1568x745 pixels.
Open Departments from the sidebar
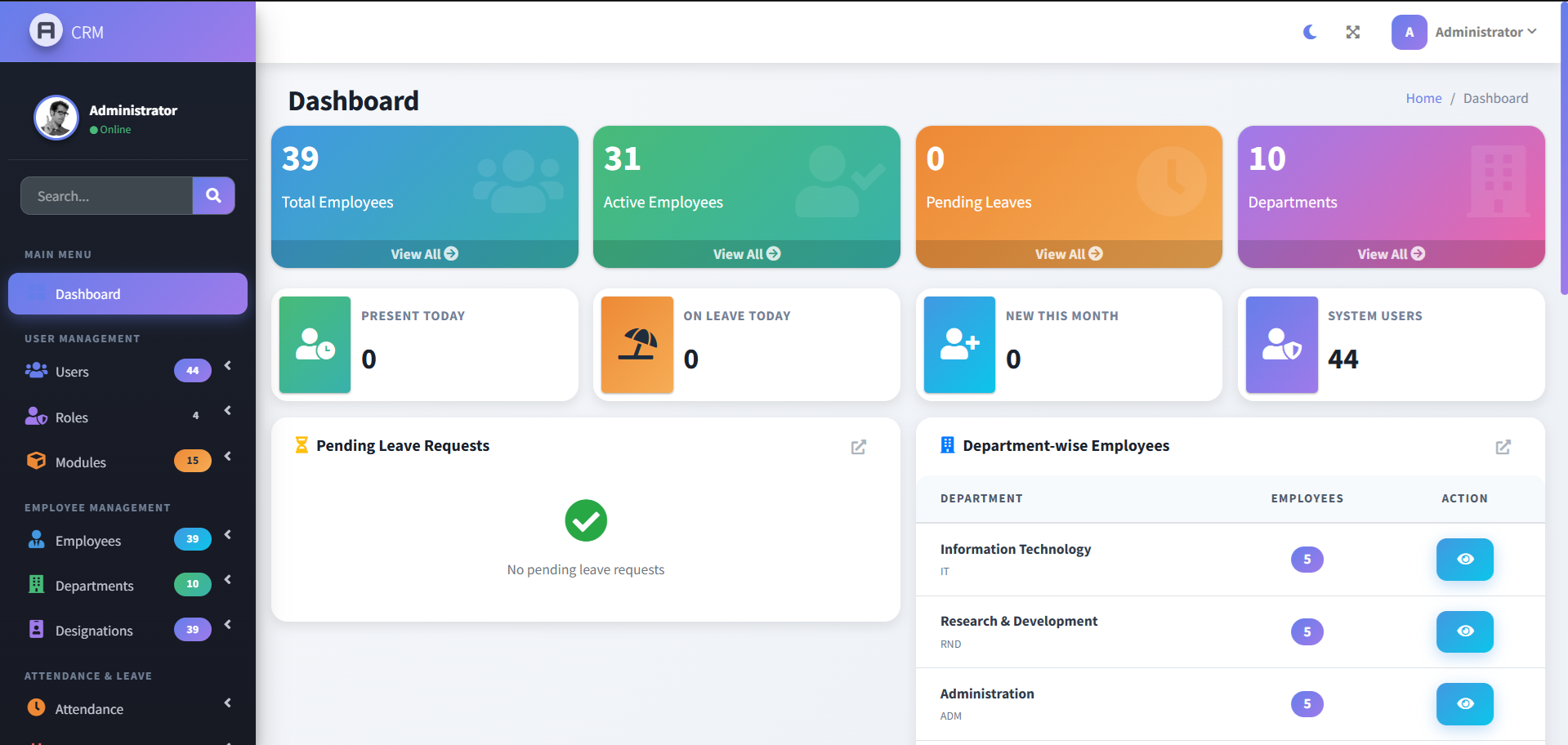[94, 585]
